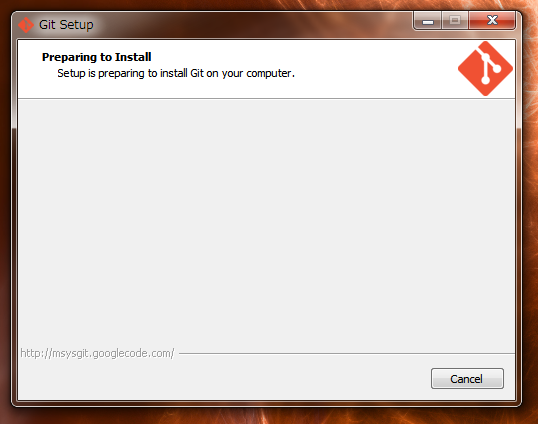
Task: Click the "Git Setup" window title text
Action: 66,25
